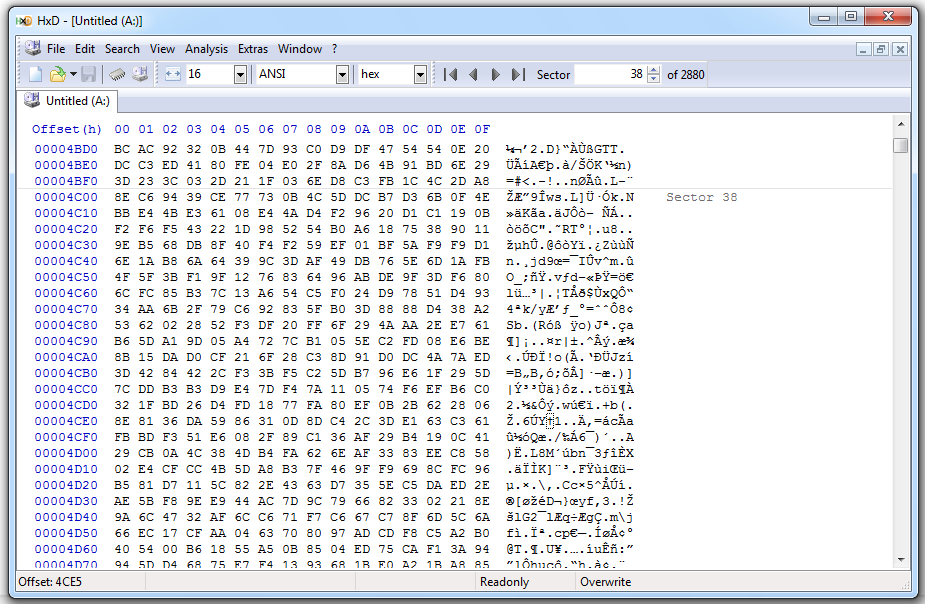Open the Edit menu

(85, 49)
